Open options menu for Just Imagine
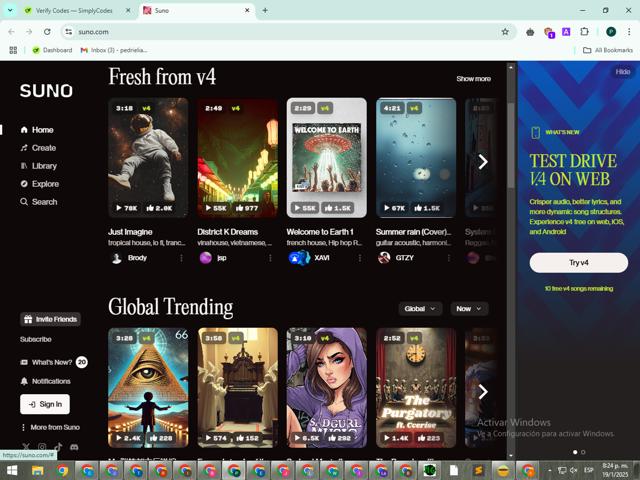This screenshot has width=640, height=480. click(x=181, y=258)
